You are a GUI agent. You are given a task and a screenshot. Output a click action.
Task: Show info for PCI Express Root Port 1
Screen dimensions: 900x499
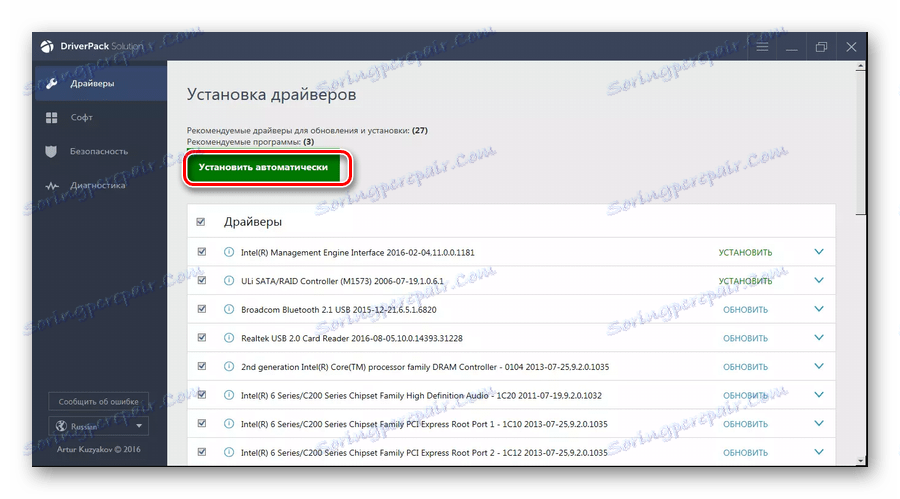coord(229,424)
